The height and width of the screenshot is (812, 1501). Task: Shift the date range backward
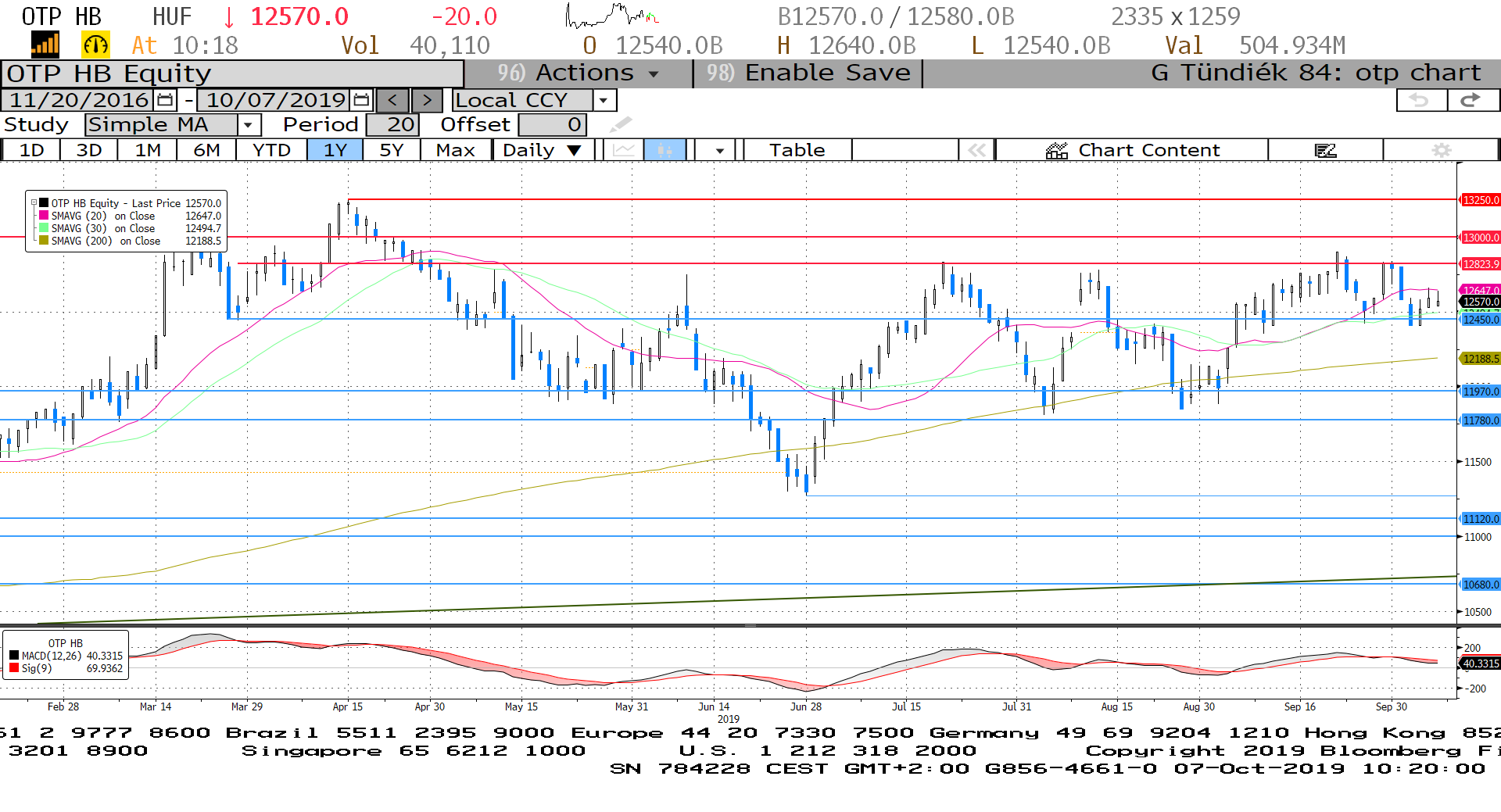[392, 100]
